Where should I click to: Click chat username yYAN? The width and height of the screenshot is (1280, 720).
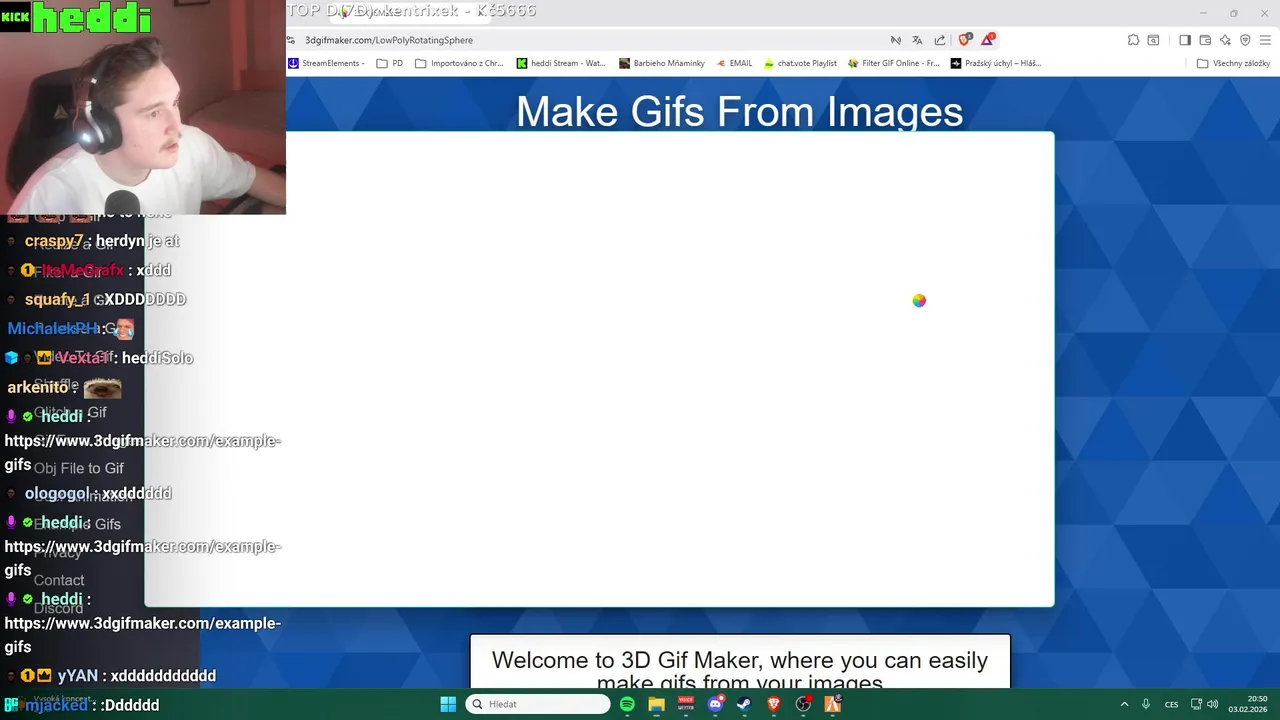point(78,676)
